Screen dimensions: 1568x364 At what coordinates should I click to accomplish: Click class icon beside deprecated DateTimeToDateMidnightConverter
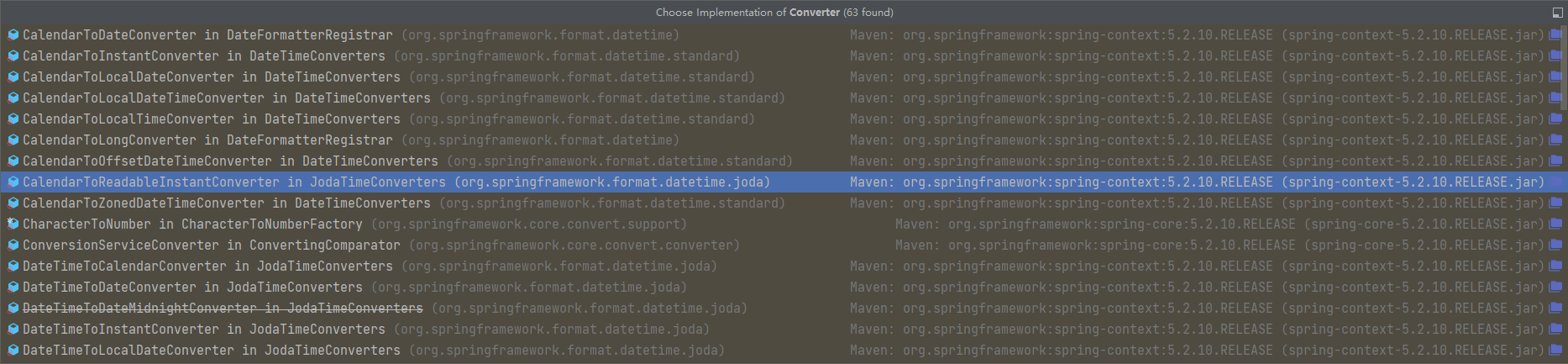(13, 309)
